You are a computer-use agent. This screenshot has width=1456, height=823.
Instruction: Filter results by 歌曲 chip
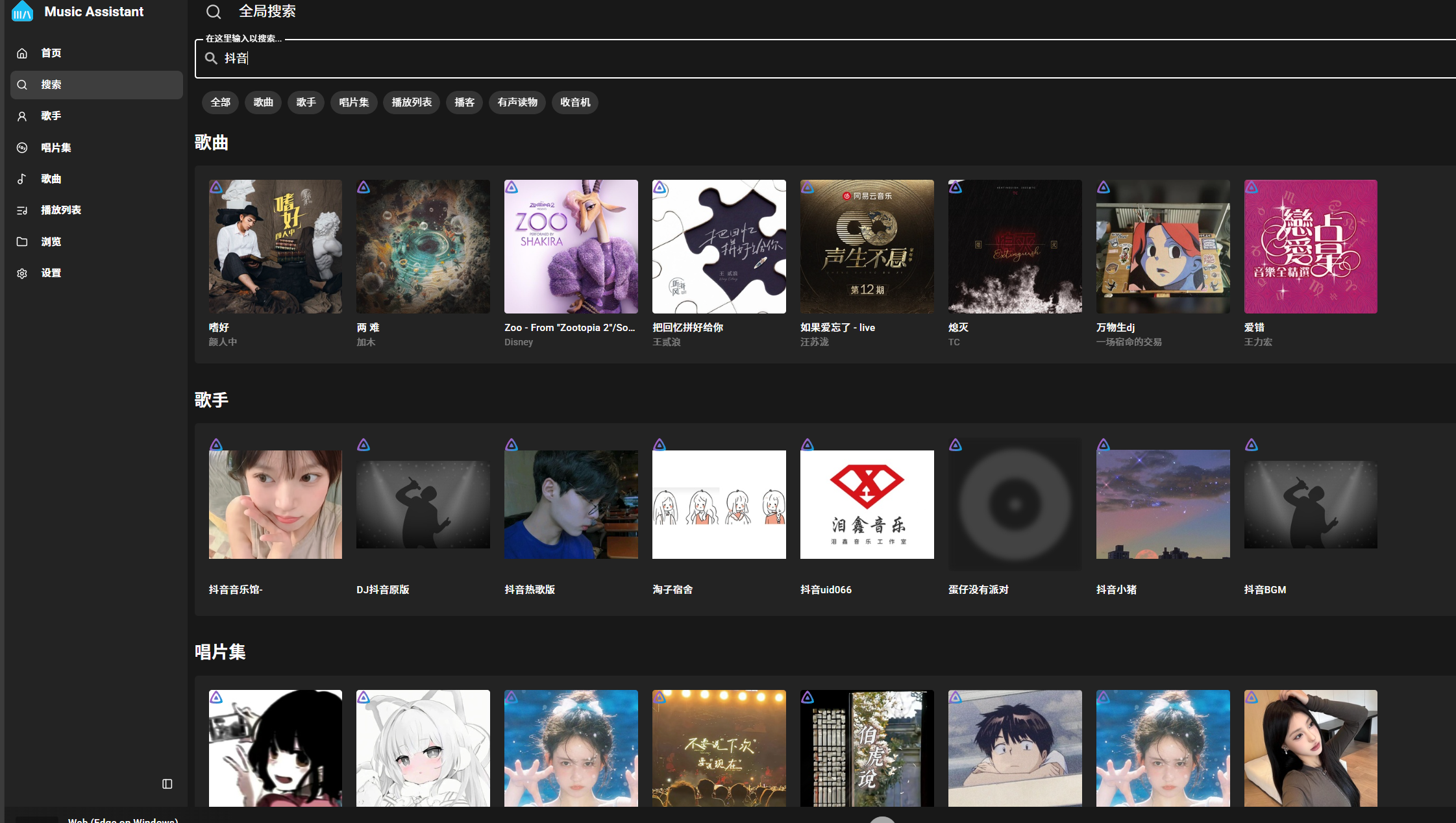(263, 103)
